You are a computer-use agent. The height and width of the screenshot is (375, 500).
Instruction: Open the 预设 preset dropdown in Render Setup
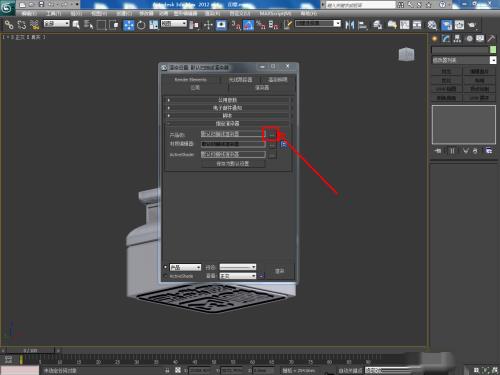(x=238, y=267)
